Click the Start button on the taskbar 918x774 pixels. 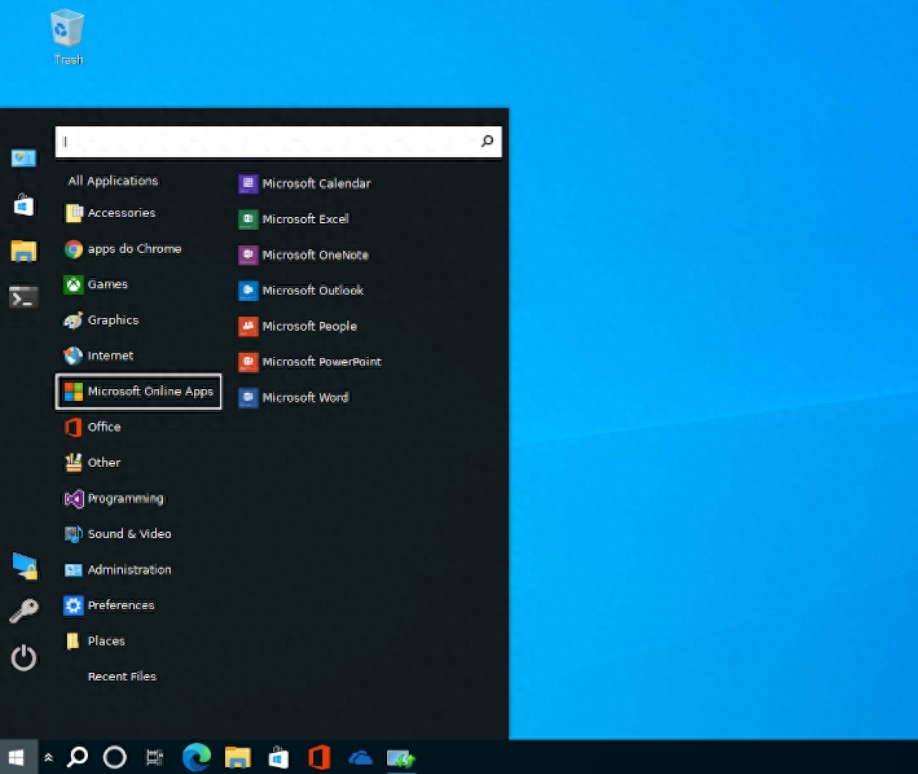(x=16, y=758)
